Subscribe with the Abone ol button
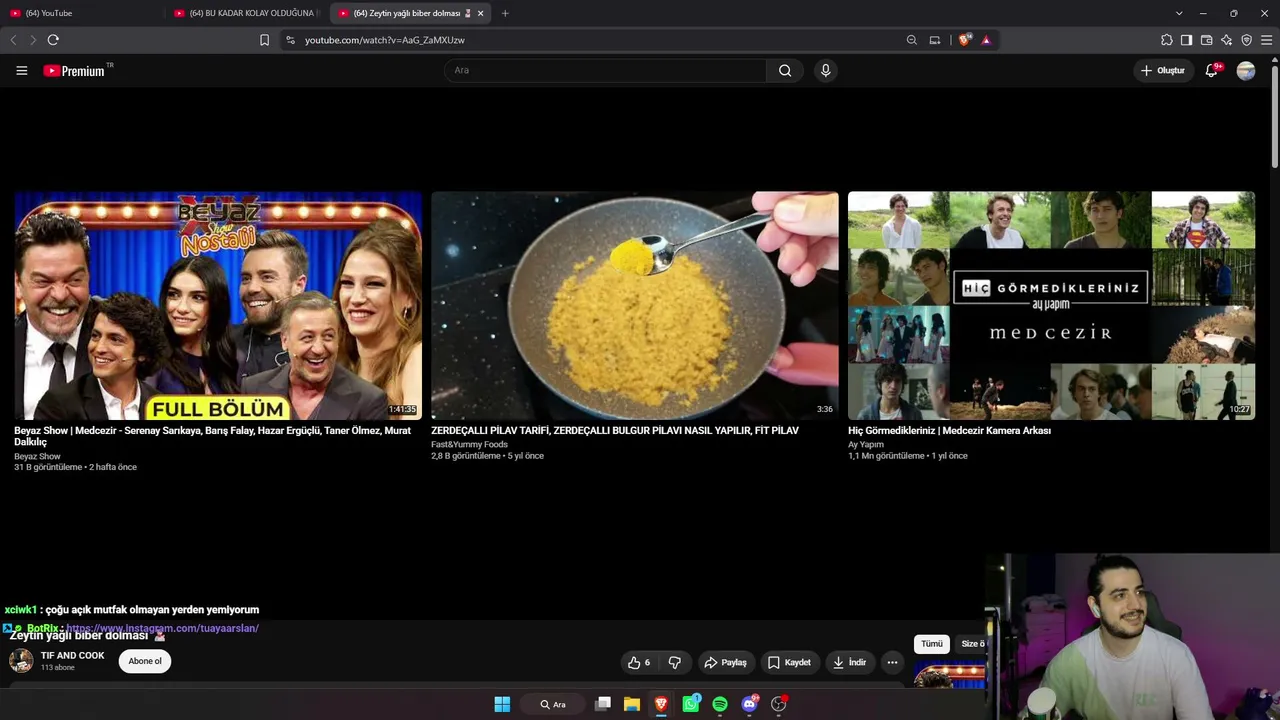The image size is (1280, 720). 145,661
